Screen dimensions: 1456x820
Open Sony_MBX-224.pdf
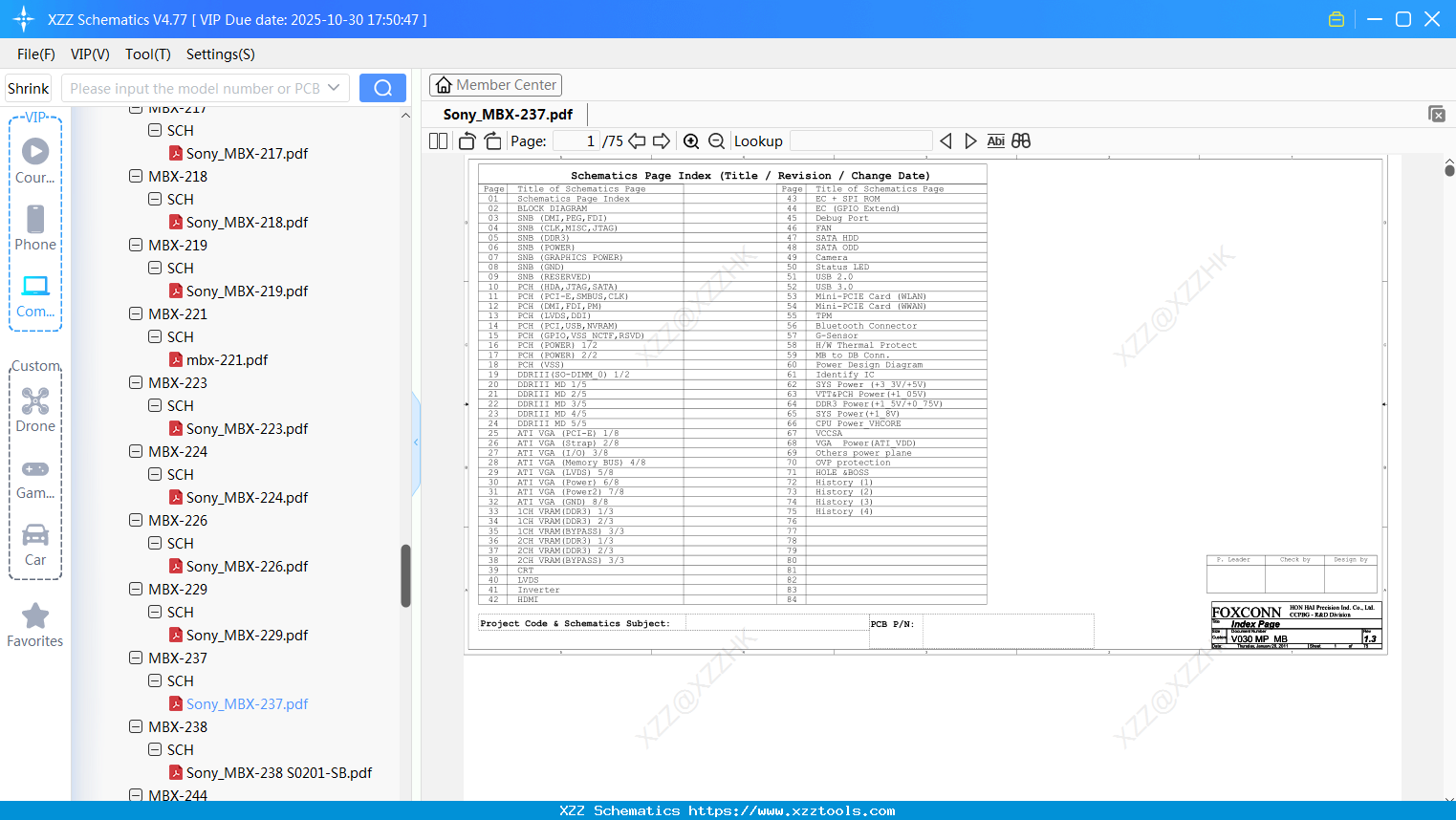point(247,498)
